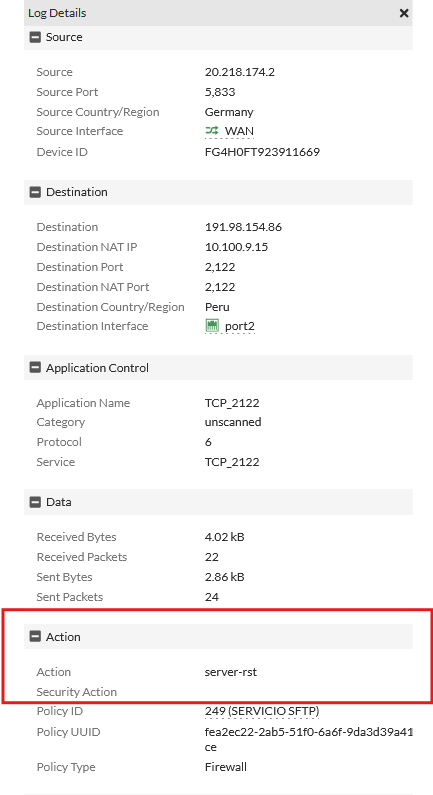The image size is (433, 795).
Task: Collapse the Destination section minus icon
Action: 35,192
